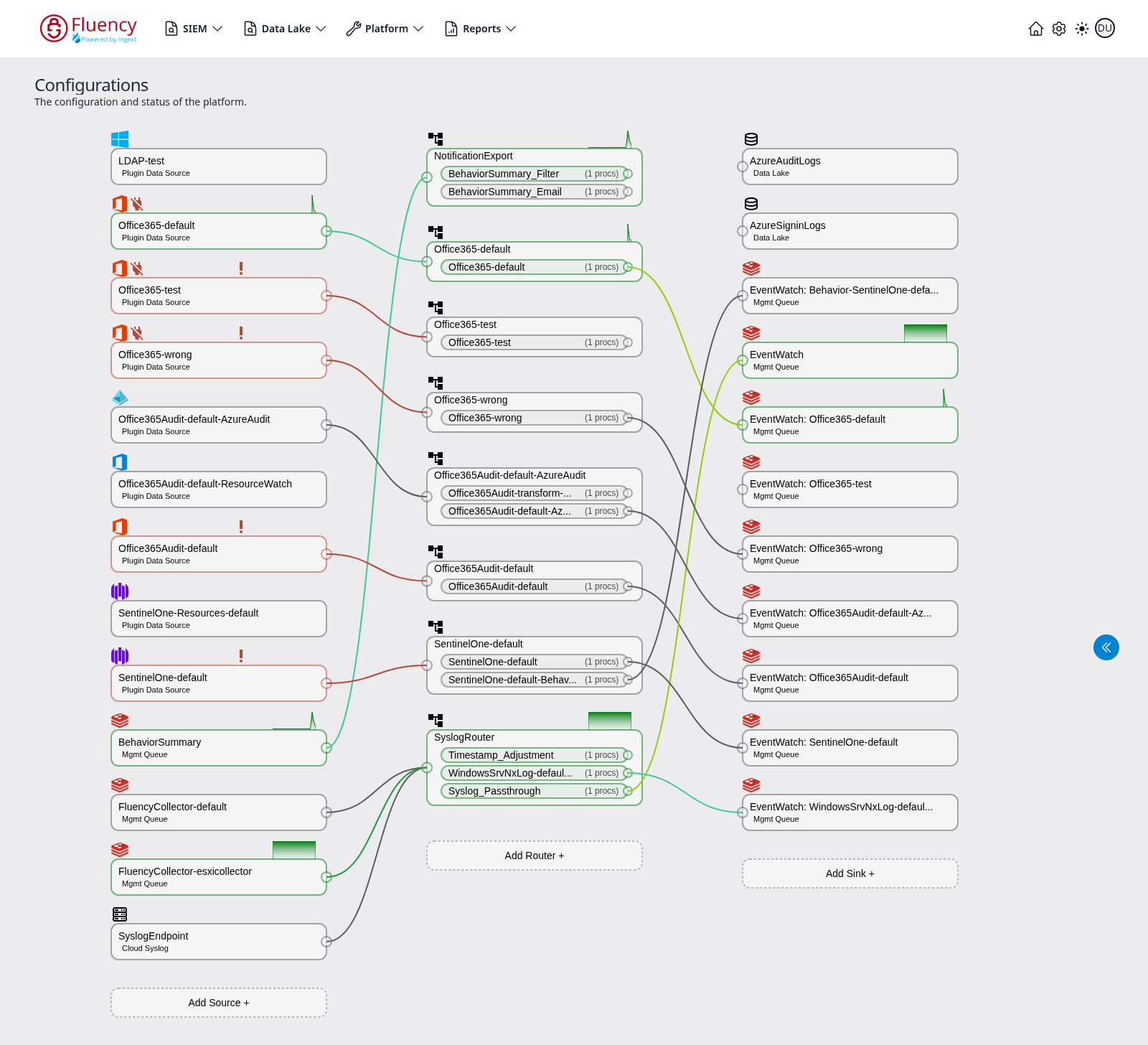Image resolution: width=1148 pixels, height=1045 pixels.
Task: Toggle light/dark theme sun icon
Action: pyautogui.click(x=1082, y=29)
